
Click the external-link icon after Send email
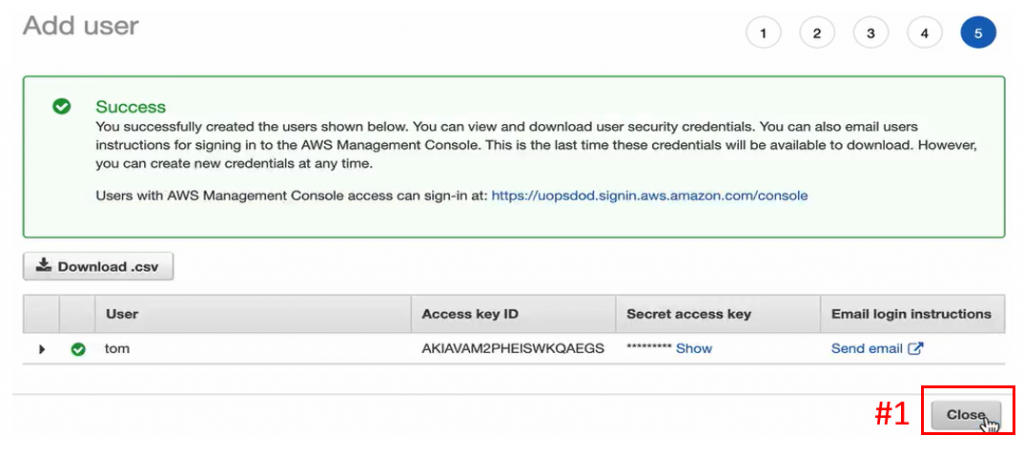tap(916, 349)
